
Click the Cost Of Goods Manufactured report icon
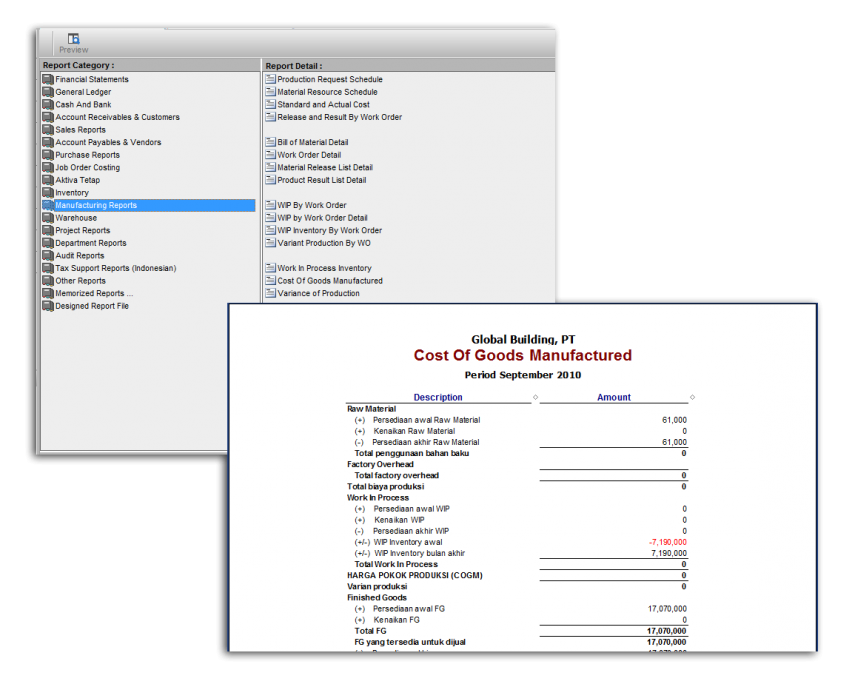pyautogui.click(x=270, y=281)
